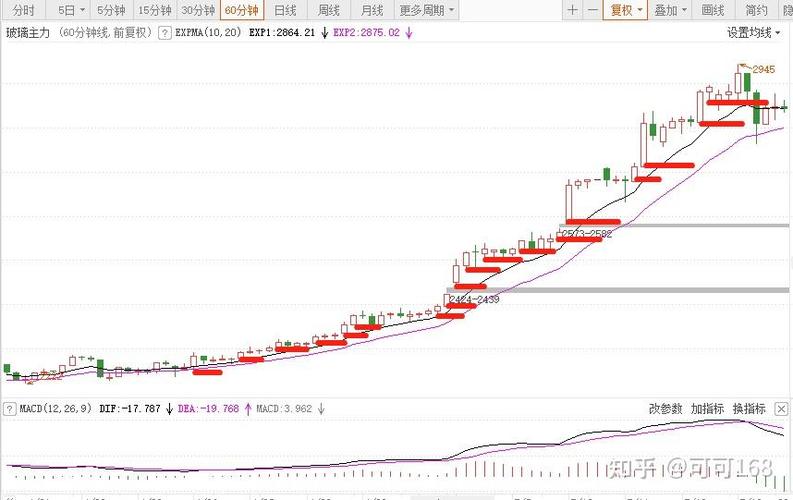Zoom in with the plus icon
Screen dimensions: 793x500
(x=572, y=10)
